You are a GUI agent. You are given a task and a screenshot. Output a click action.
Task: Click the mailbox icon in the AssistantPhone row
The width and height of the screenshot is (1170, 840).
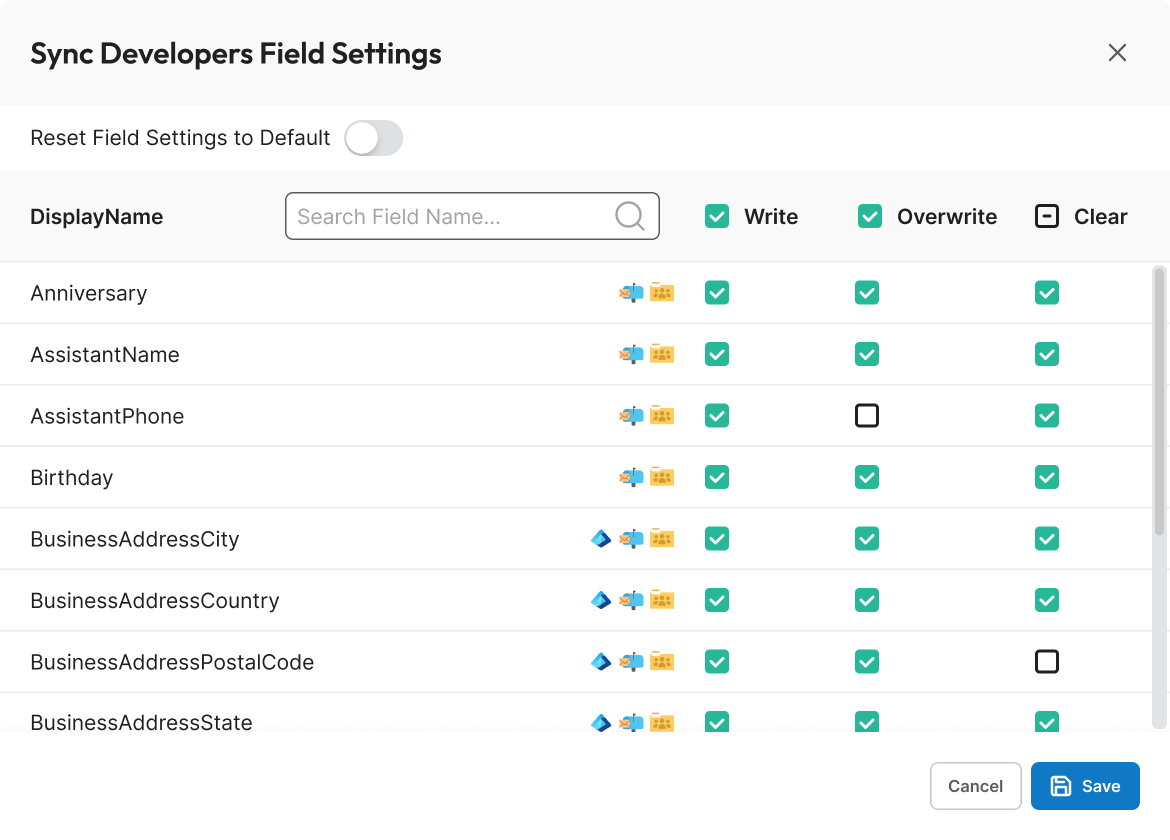tap(631, 416)
